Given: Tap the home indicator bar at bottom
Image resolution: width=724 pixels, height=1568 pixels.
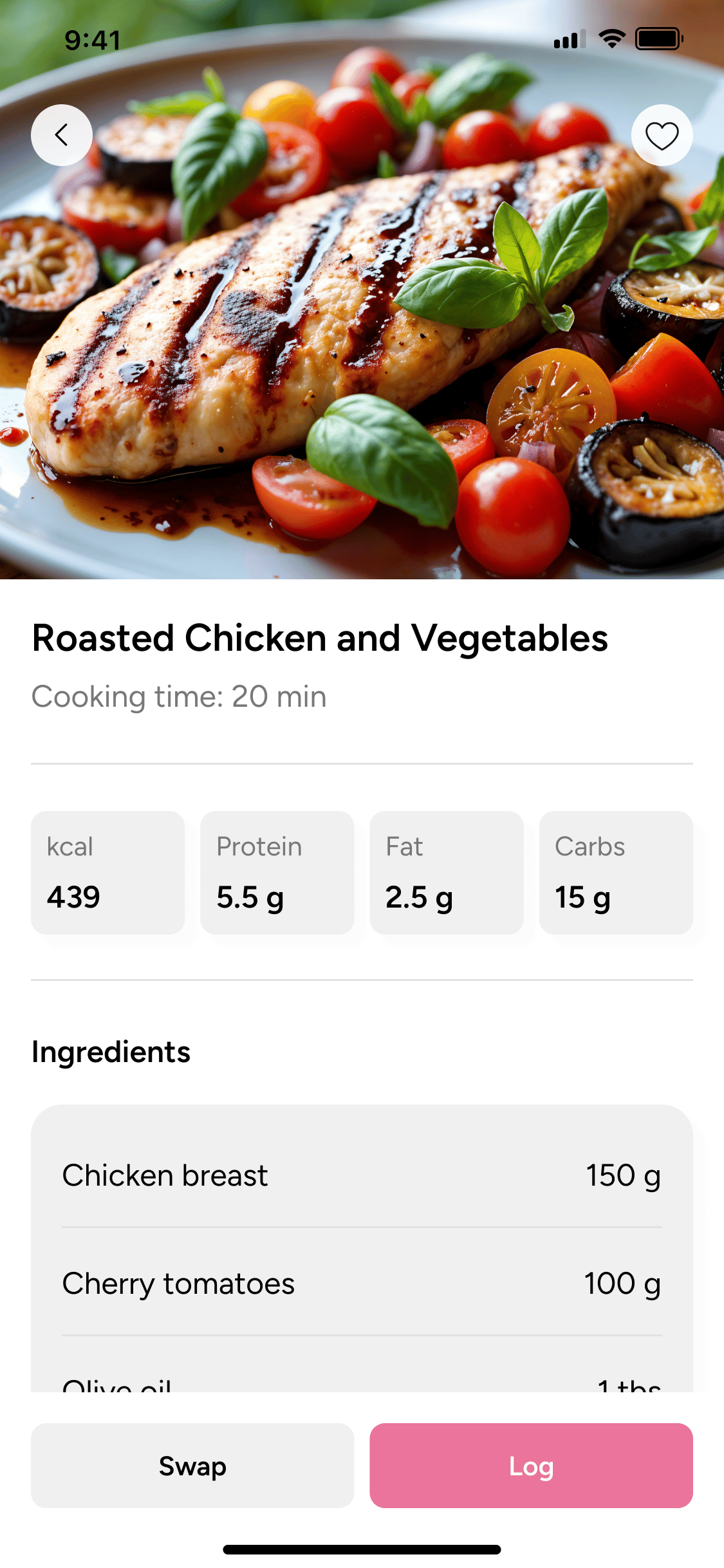Looking at the screenshot, I should pos(362,1549).
